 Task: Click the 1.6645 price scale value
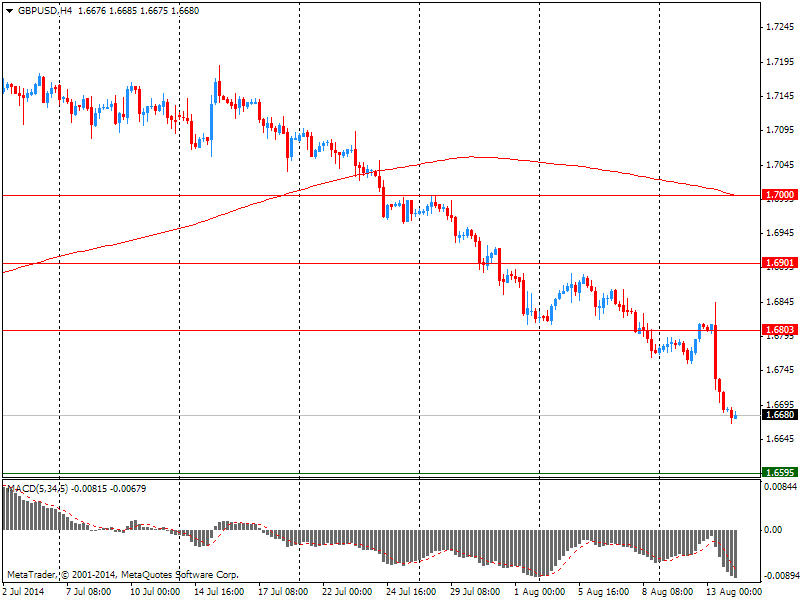coord(781,439)
